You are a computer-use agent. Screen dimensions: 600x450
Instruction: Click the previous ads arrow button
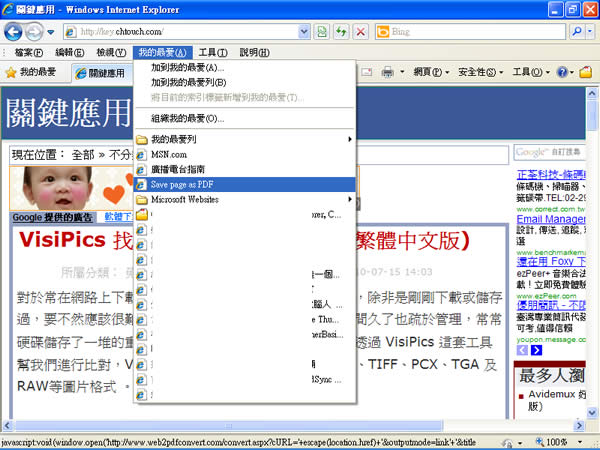[522, 350]
